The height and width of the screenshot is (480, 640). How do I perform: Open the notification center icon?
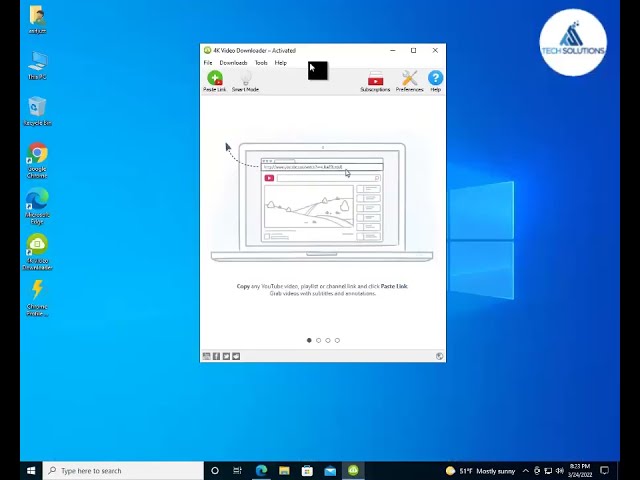pyautogui.click(x=605, y=471)
